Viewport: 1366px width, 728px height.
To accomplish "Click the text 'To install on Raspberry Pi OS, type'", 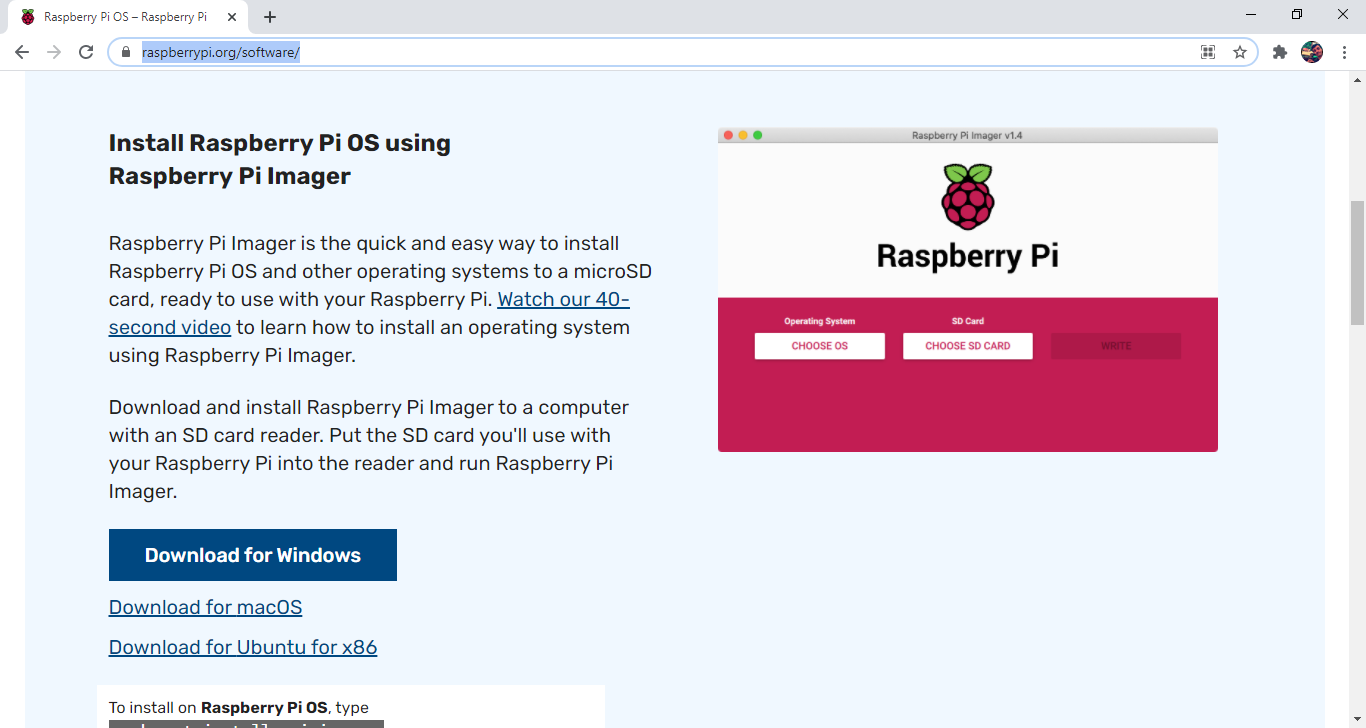I will click(239, 707).
